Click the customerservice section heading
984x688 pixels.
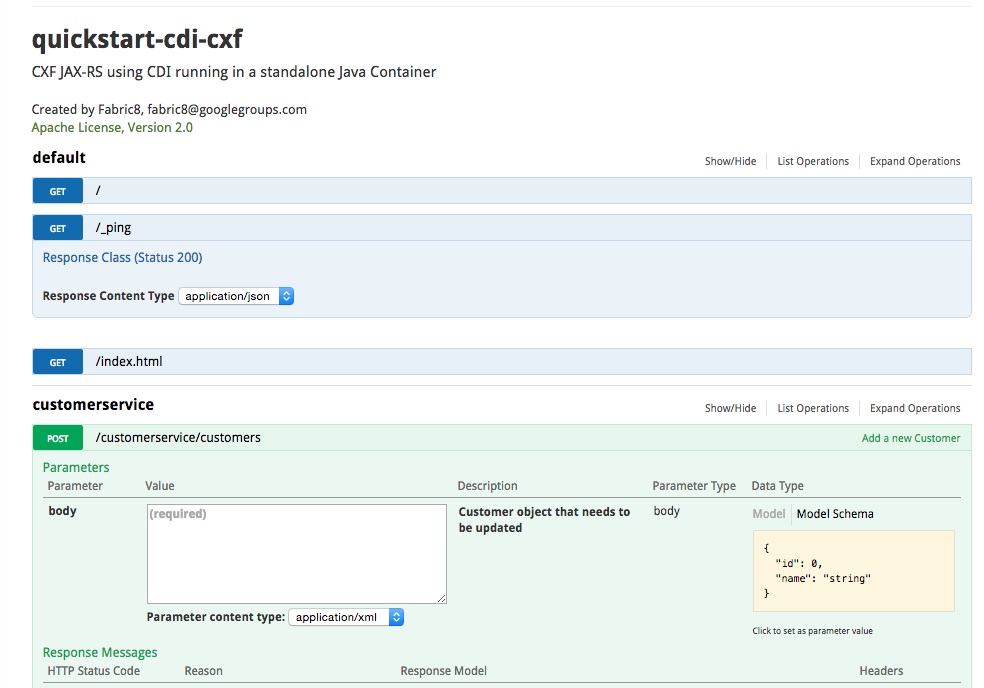pyautogui.click(x=93, y=405)
